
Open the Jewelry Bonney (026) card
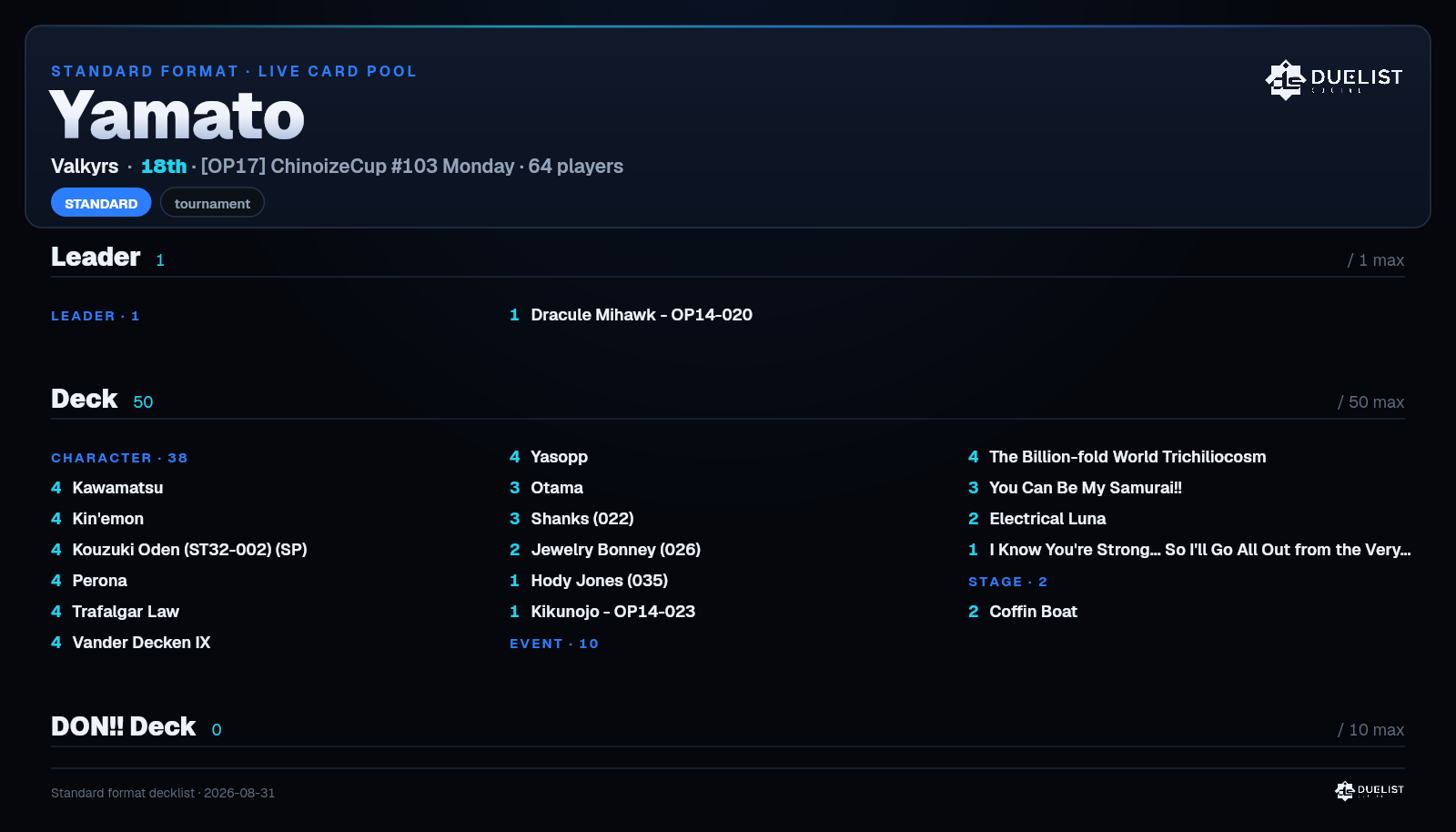coord(605,550)
